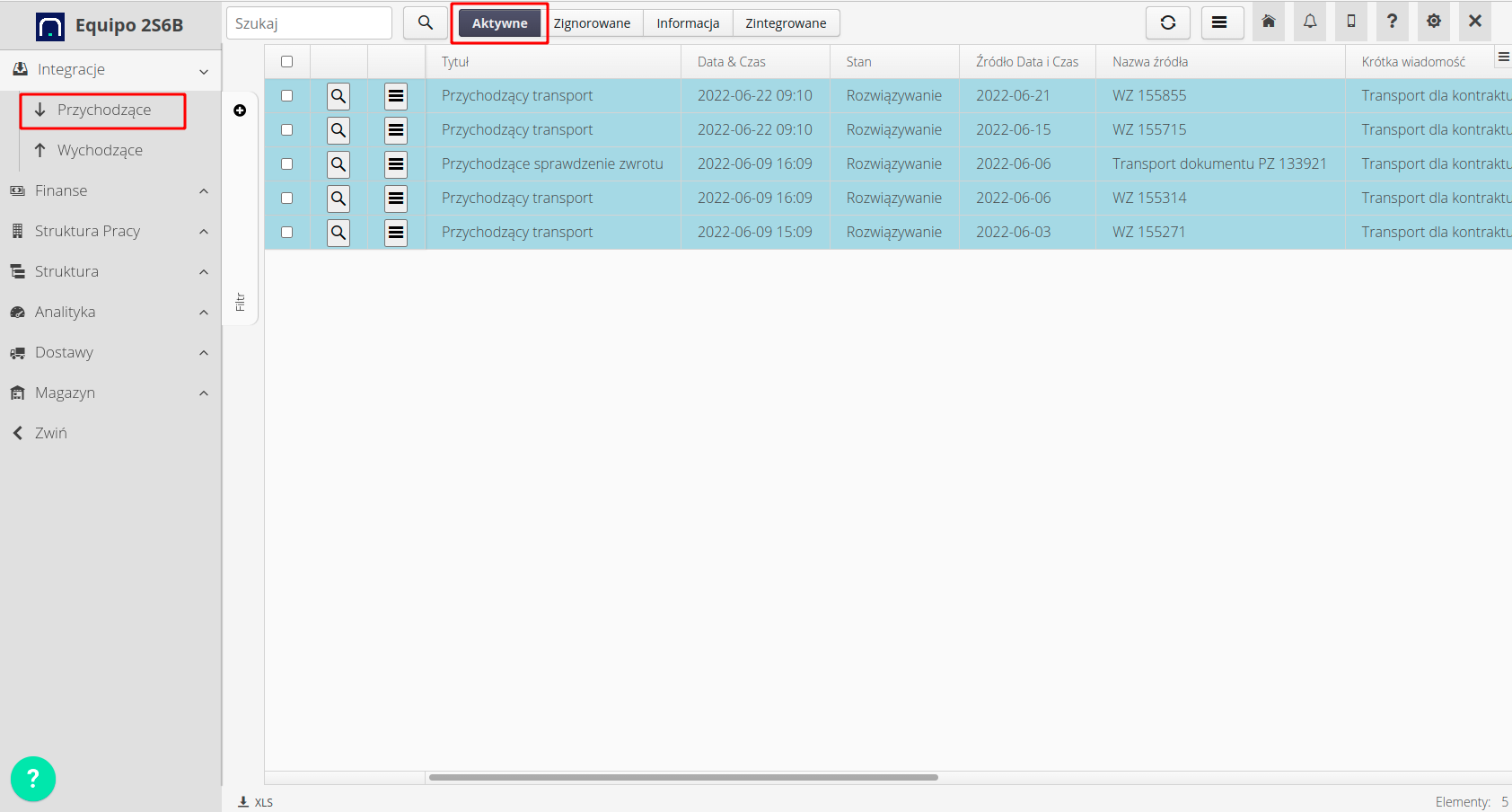Tick the select-all checkbox in the header
This screenshot has height=812, width=1512.
coord(287,60)
